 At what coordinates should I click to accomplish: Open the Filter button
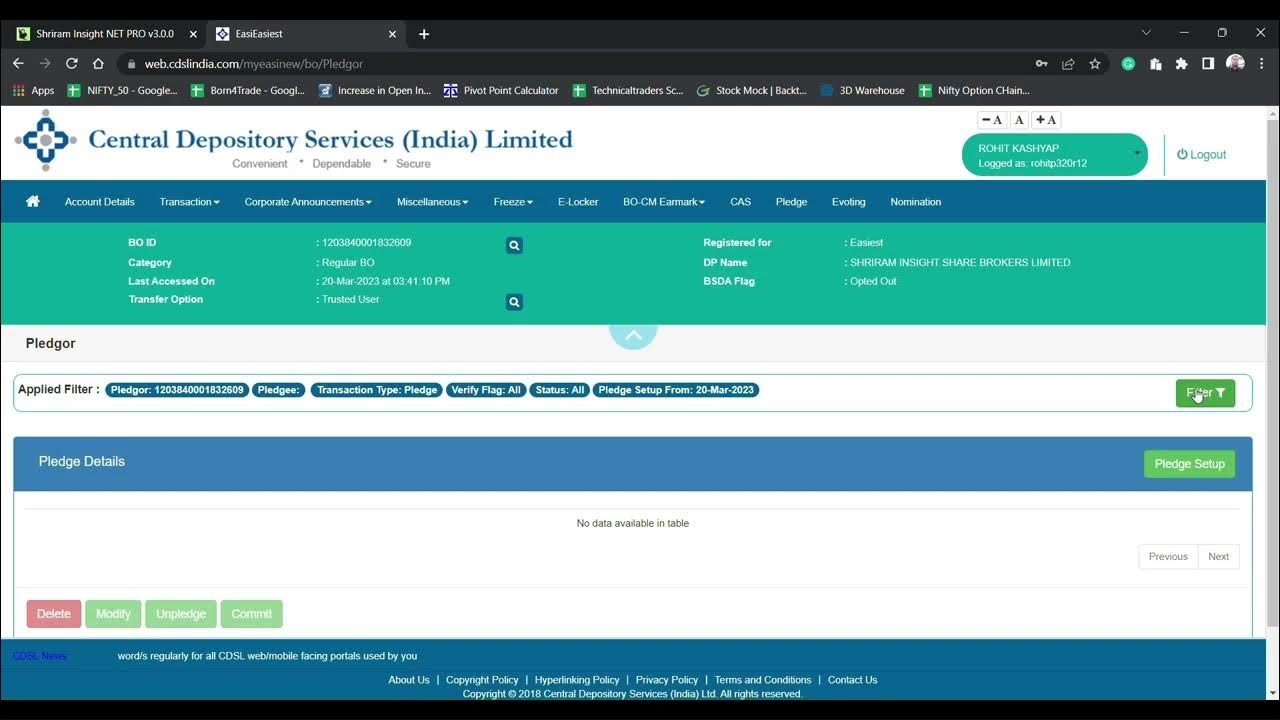pos(1205,393)
